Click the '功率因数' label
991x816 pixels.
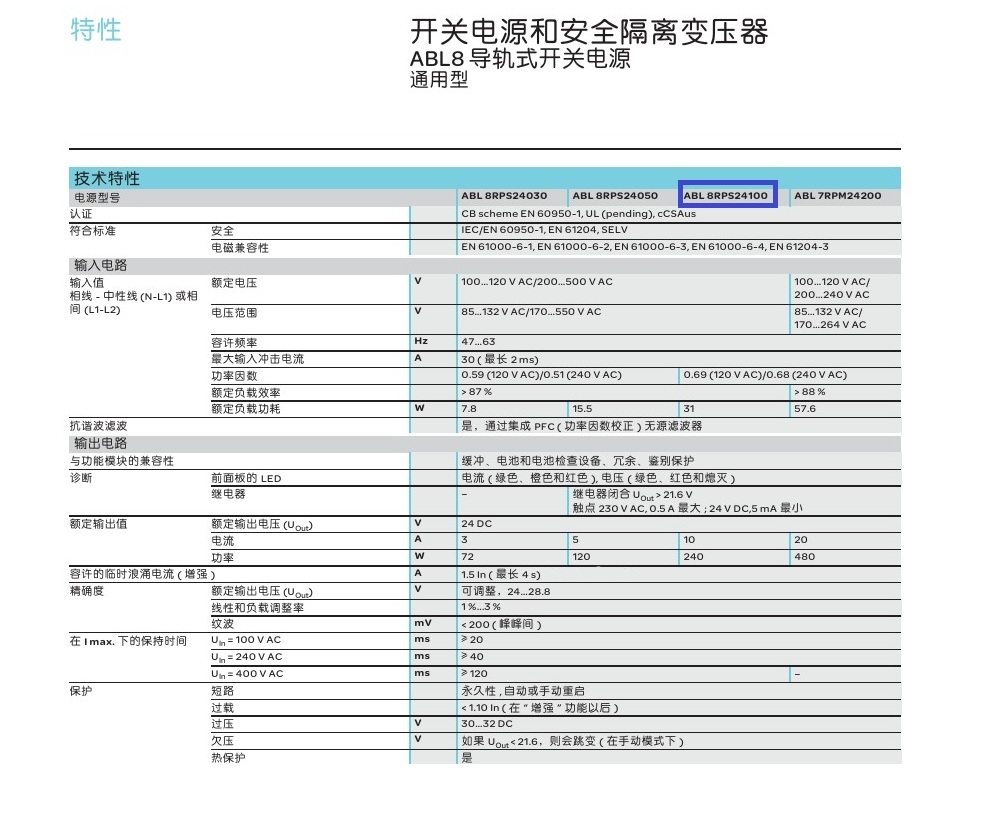tap(234, 375)
